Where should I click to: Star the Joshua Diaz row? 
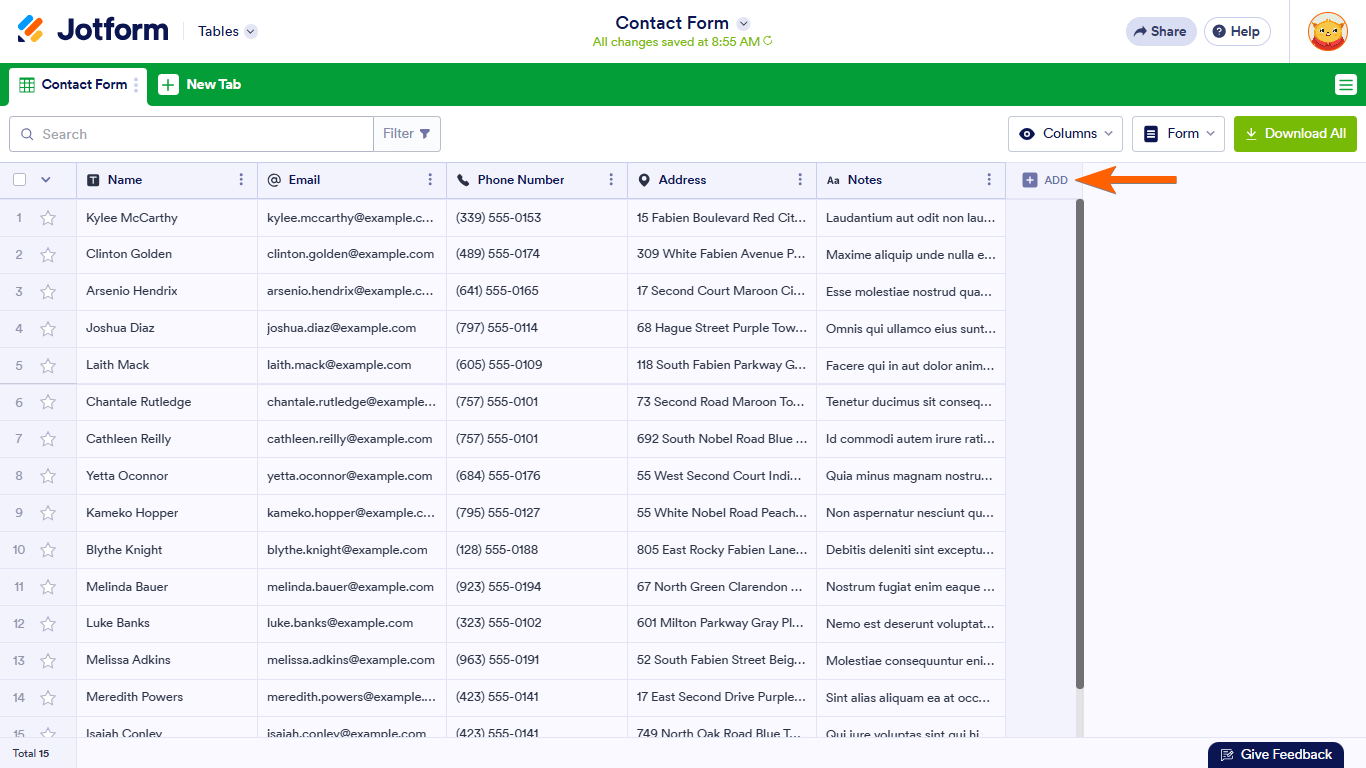pyautogui.click(x=48, y=328)
